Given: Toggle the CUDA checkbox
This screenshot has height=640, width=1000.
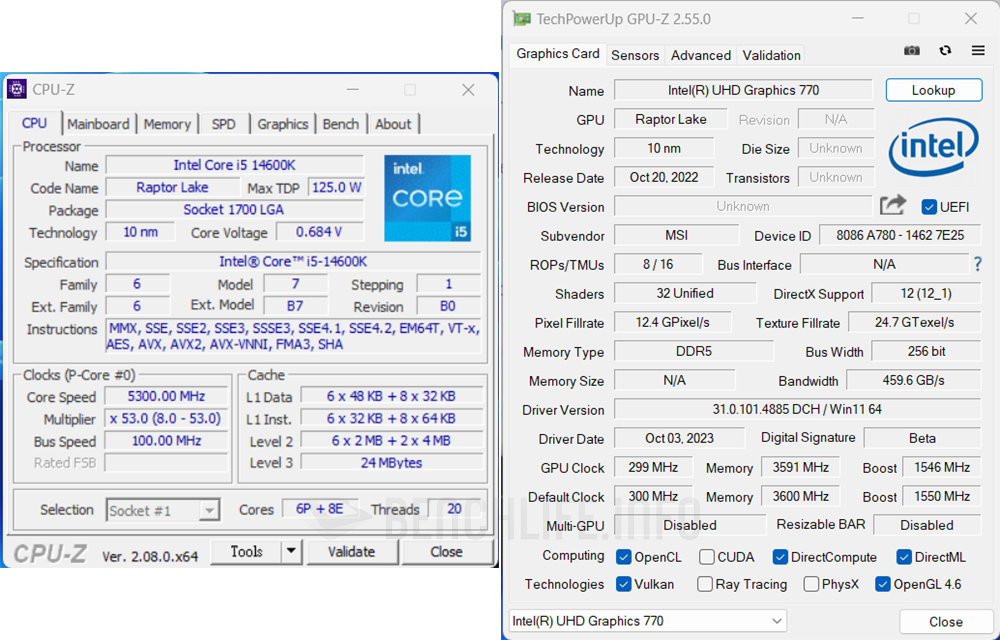Looking at the screenshot, I should (x=707, y=557).
